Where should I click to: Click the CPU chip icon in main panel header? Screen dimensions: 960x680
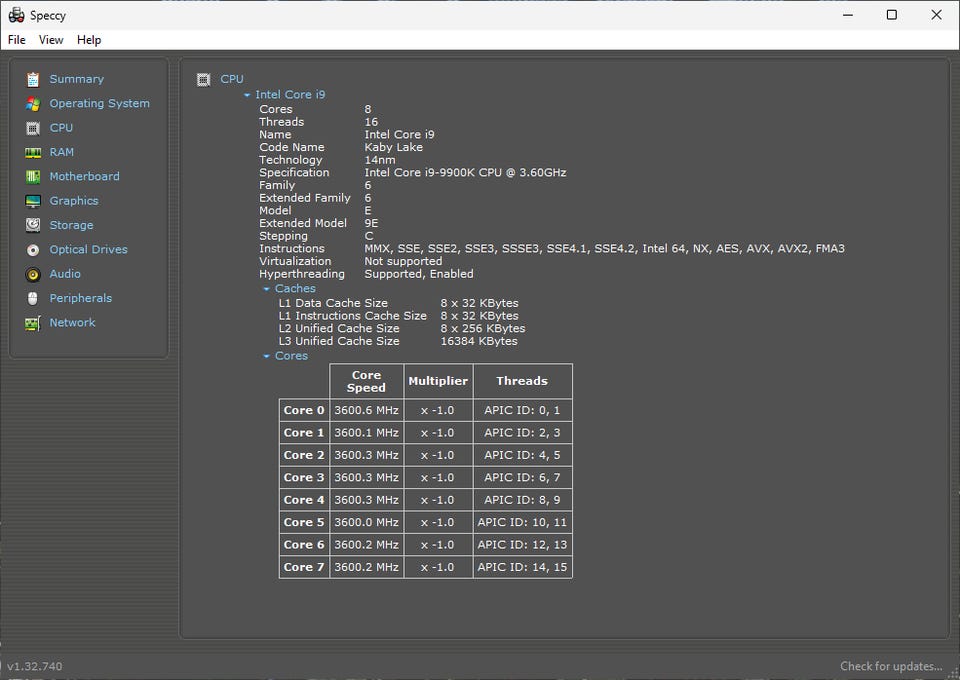pyautogui.click(x=204, y=79)
